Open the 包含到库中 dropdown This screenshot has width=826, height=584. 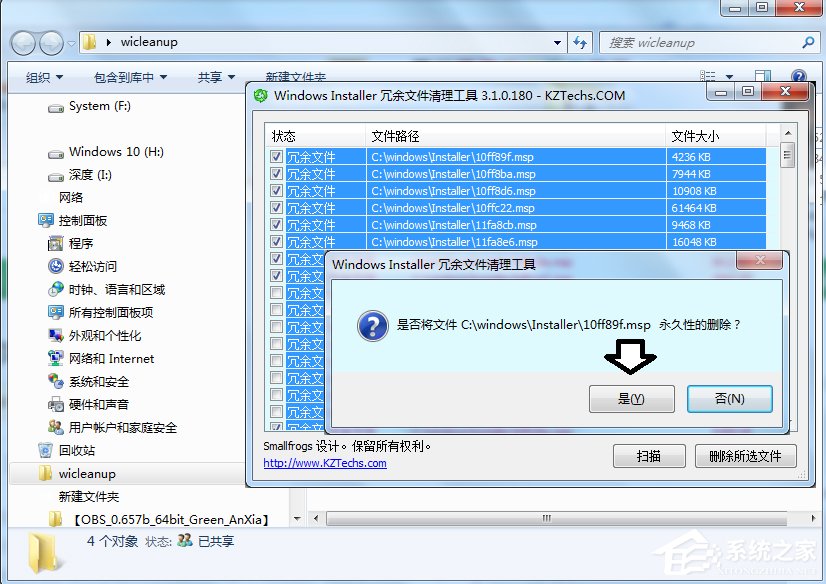130,76
